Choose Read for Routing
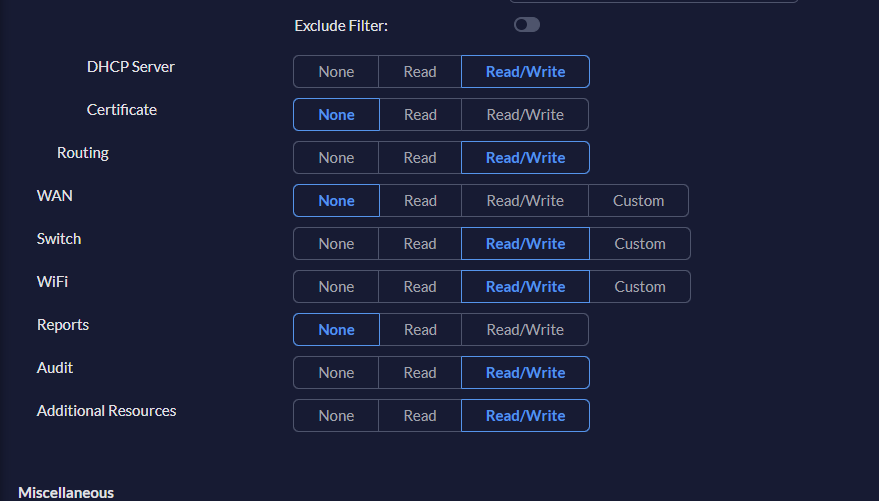The height and width of the screenshot is (501, 879). pos(420,158)
